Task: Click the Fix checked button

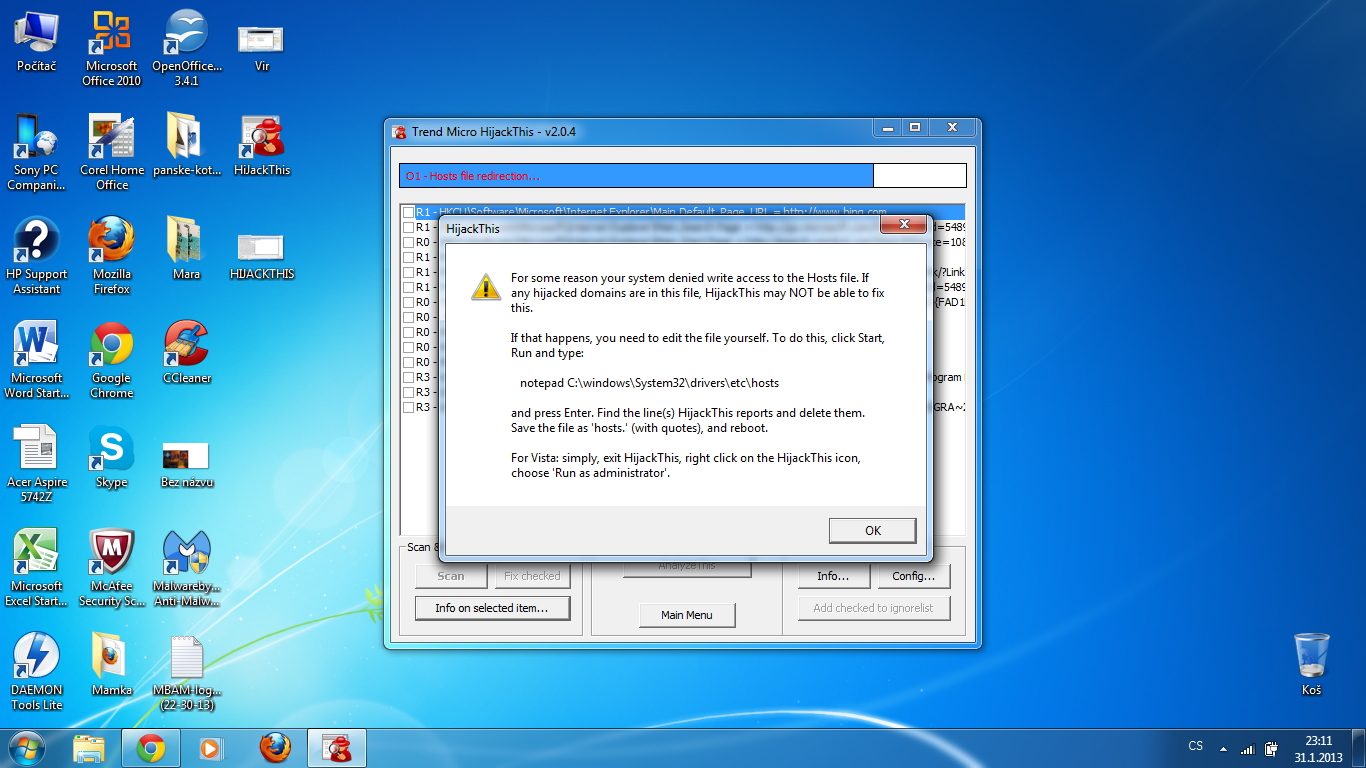Action: click(532, 576)
